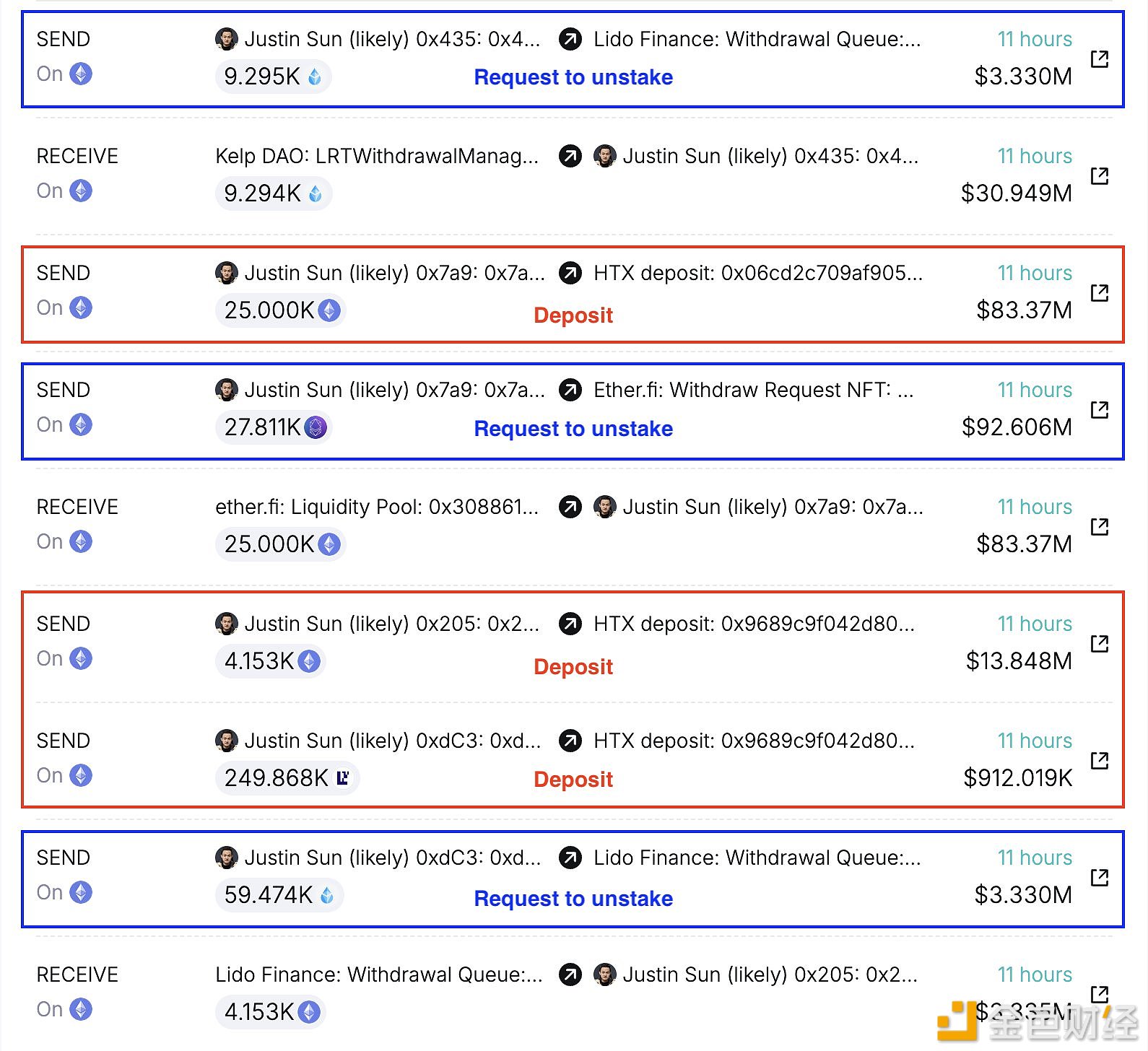Viewport: 1148px width, 1051px height.
Task: Click Ethereum chain icon in Kelp DAO RECEIVE row
Action: (81, 191)
